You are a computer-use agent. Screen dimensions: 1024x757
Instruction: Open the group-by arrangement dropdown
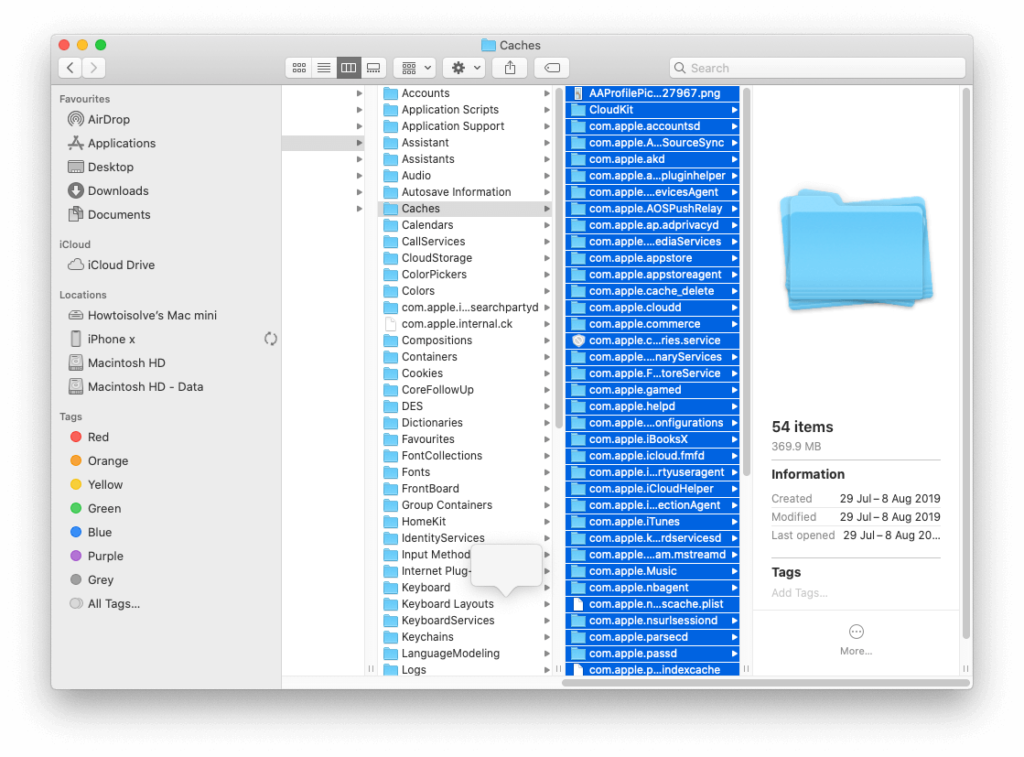[x=416, y=67]
